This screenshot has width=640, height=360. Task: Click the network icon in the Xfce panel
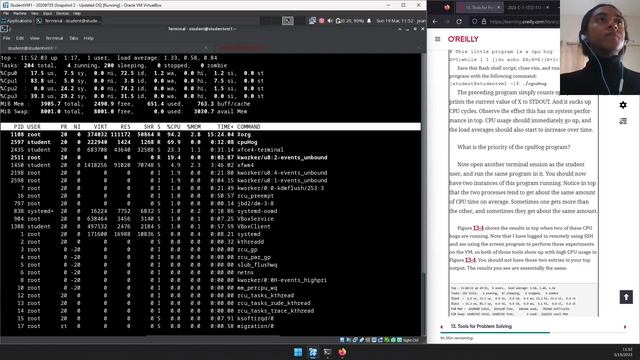(312, 20)
